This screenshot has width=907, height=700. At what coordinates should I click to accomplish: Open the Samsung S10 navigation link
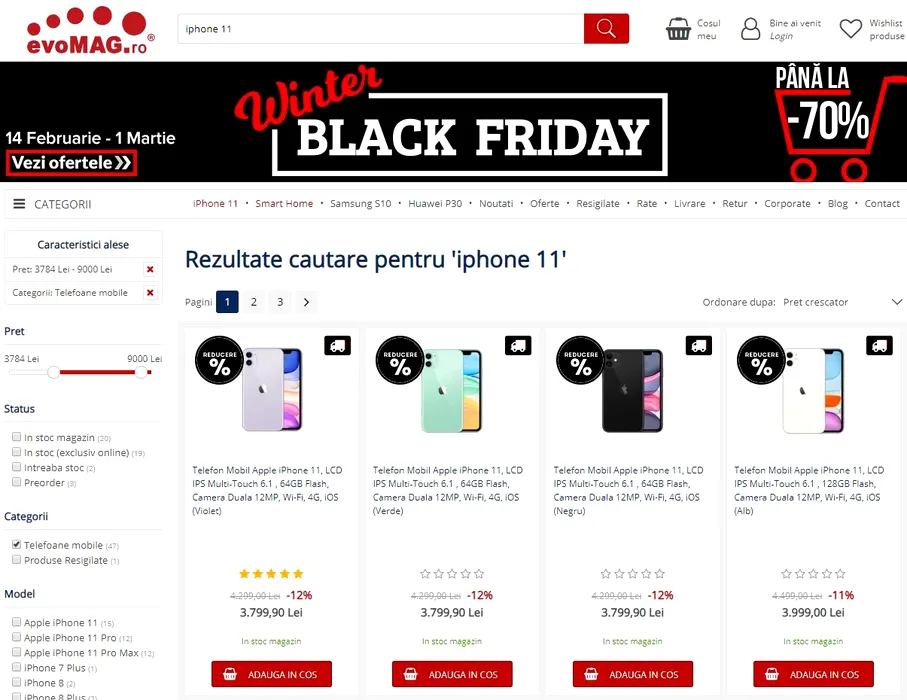point(360,204)
